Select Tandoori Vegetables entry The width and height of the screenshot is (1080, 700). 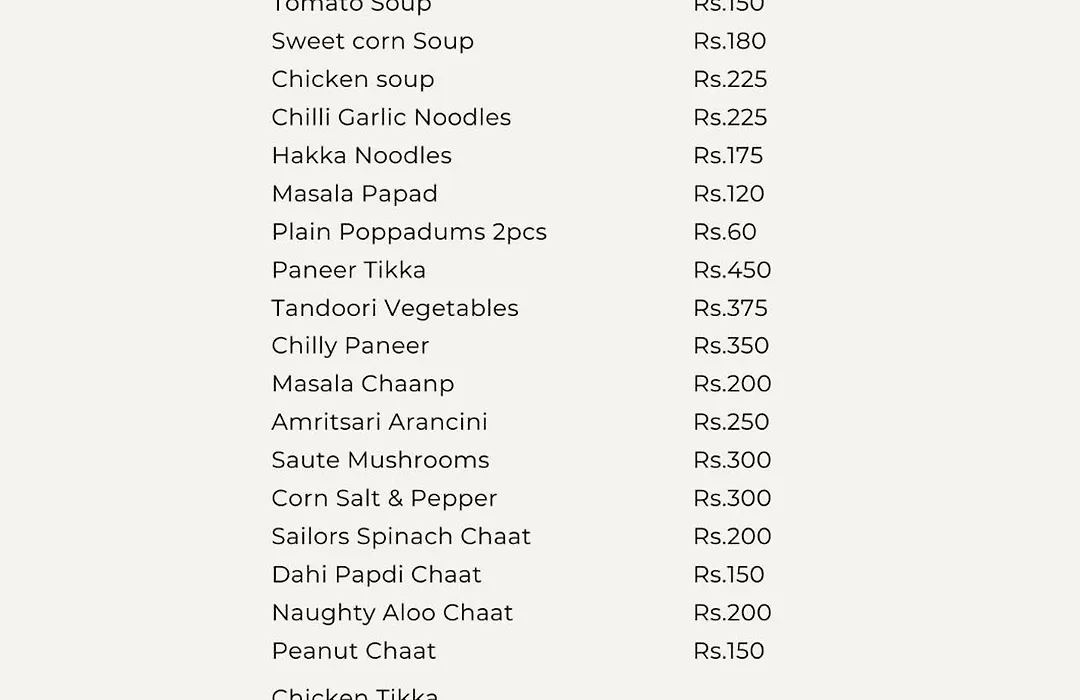(395, 308)
